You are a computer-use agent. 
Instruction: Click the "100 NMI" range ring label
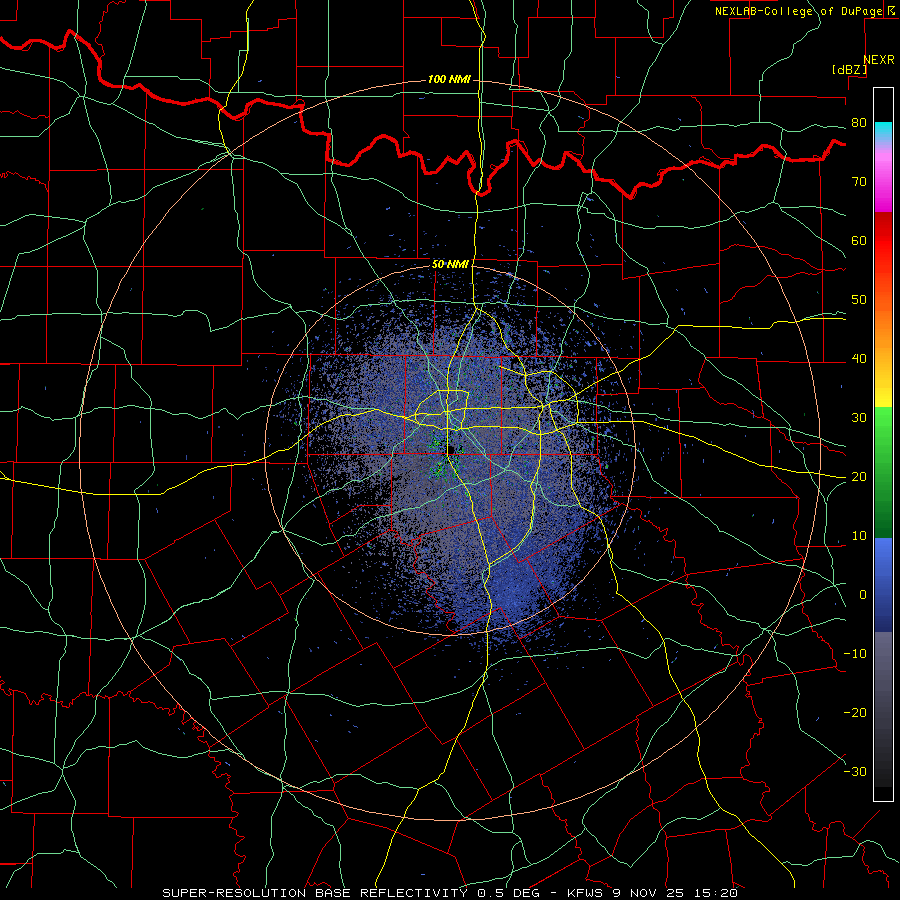(449, 79)
